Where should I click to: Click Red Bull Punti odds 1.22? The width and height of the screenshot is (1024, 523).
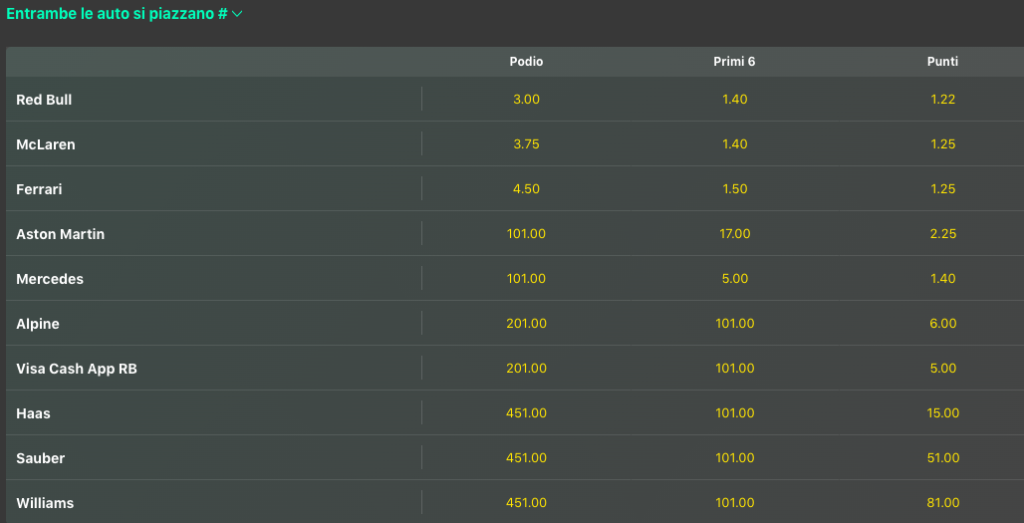[x=942, y=99]
